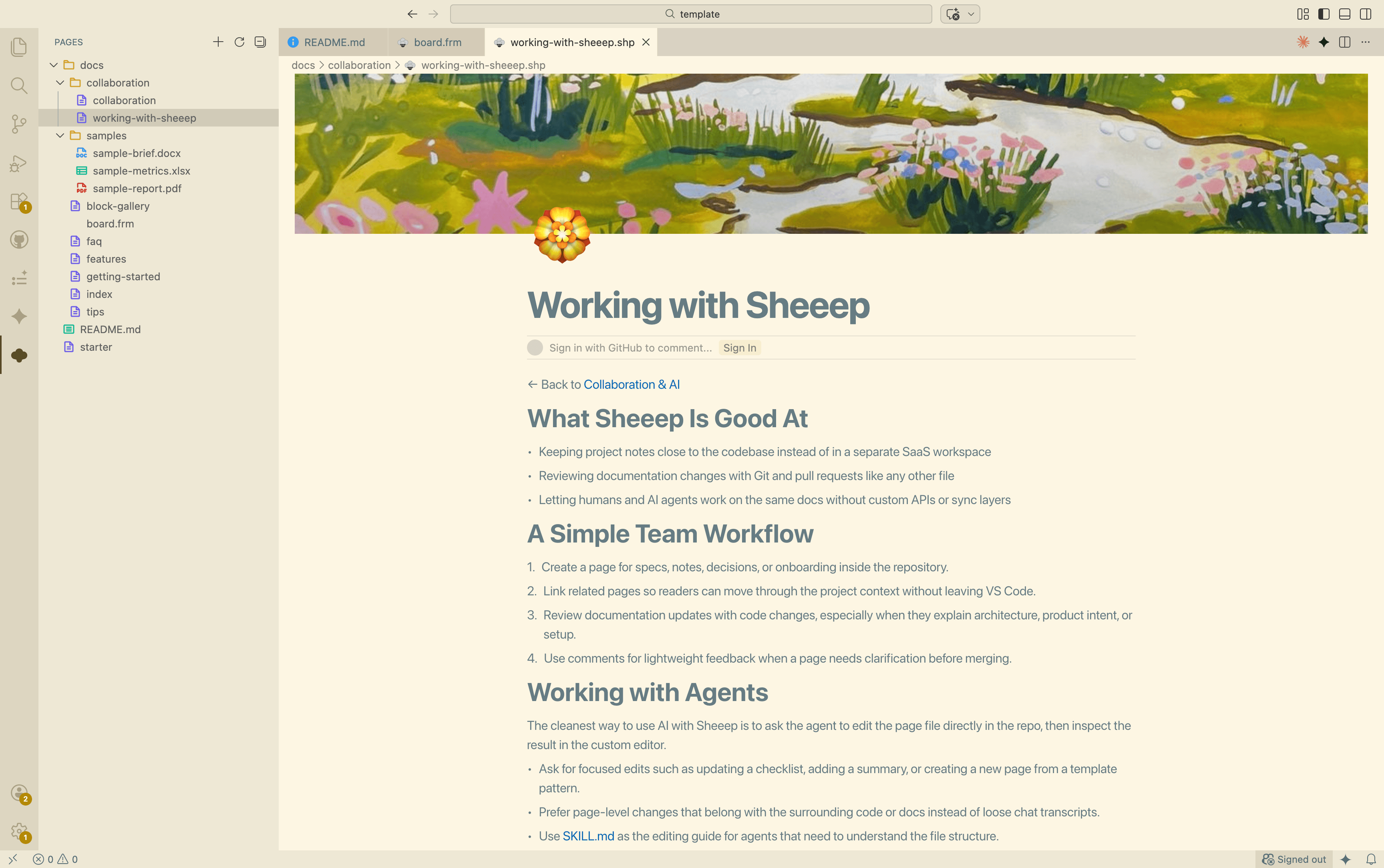The image size is (1384, 868).
Task: Switch to the board.frm tab
Action: click(437, 42)
